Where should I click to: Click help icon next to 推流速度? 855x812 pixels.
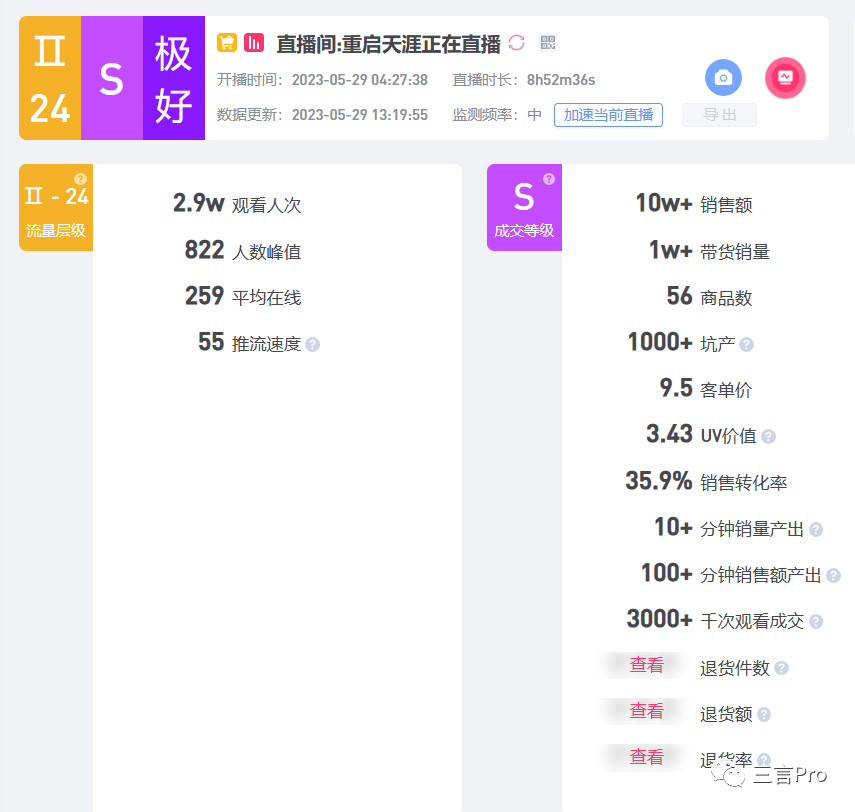pyautogui.click(x=312, y=345)
